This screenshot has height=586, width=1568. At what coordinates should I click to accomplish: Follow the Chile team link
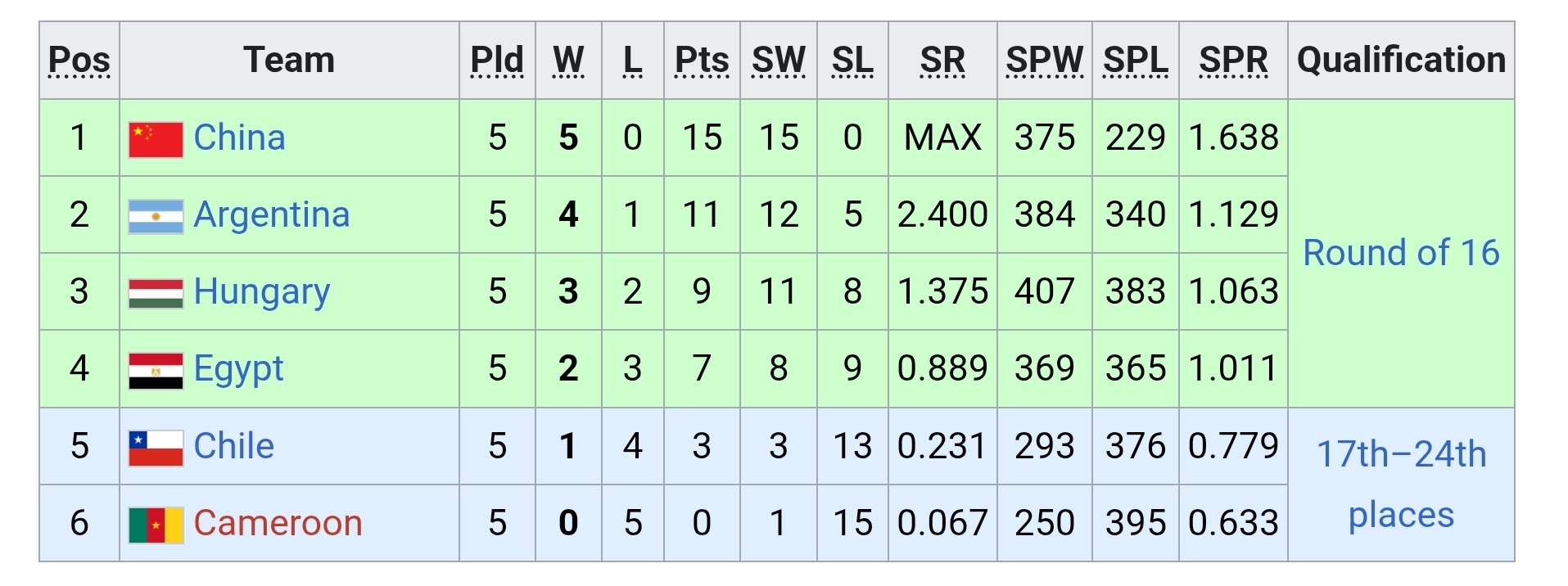coord(233,446)
